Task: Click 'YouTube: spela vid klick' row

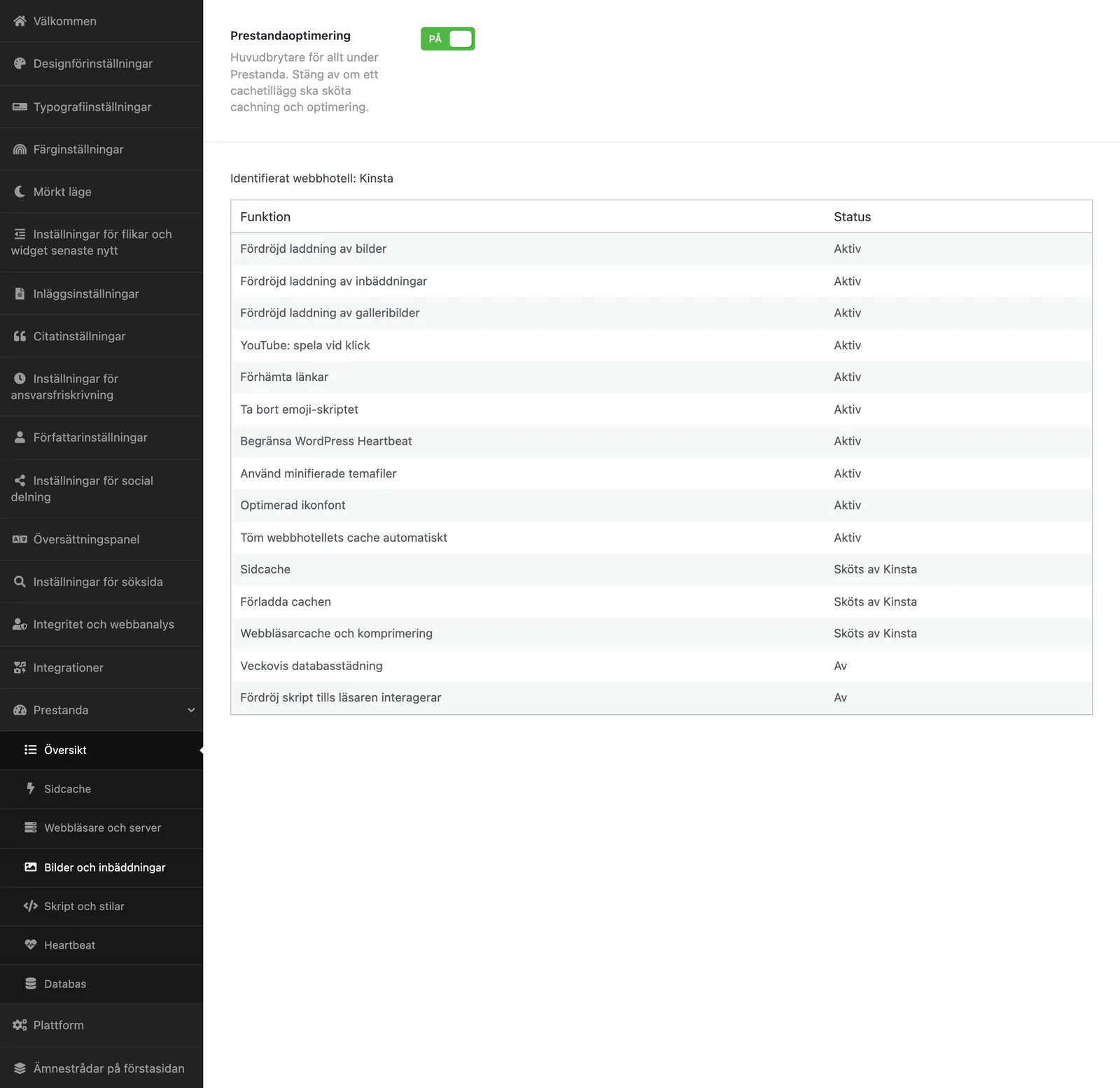Action: (661, 345)
